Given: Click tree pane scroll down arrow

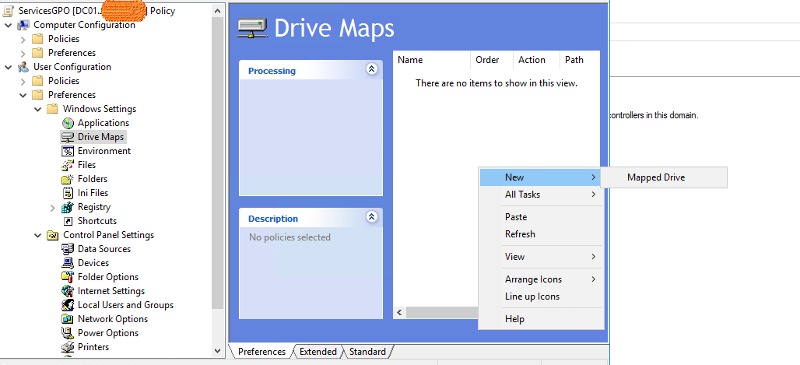Looking at the screenshot, I should [218, 351].
